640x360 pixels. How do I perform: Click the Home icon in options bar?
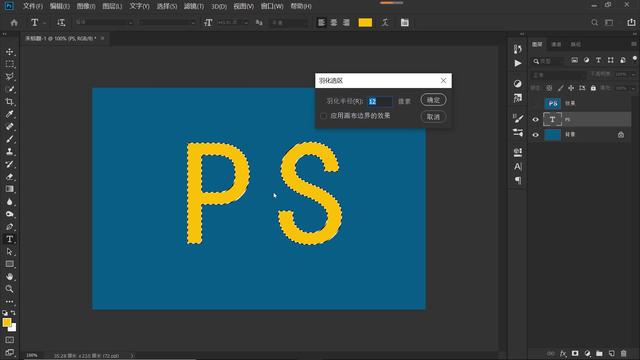pyautogui.click(x=14, y=23)
